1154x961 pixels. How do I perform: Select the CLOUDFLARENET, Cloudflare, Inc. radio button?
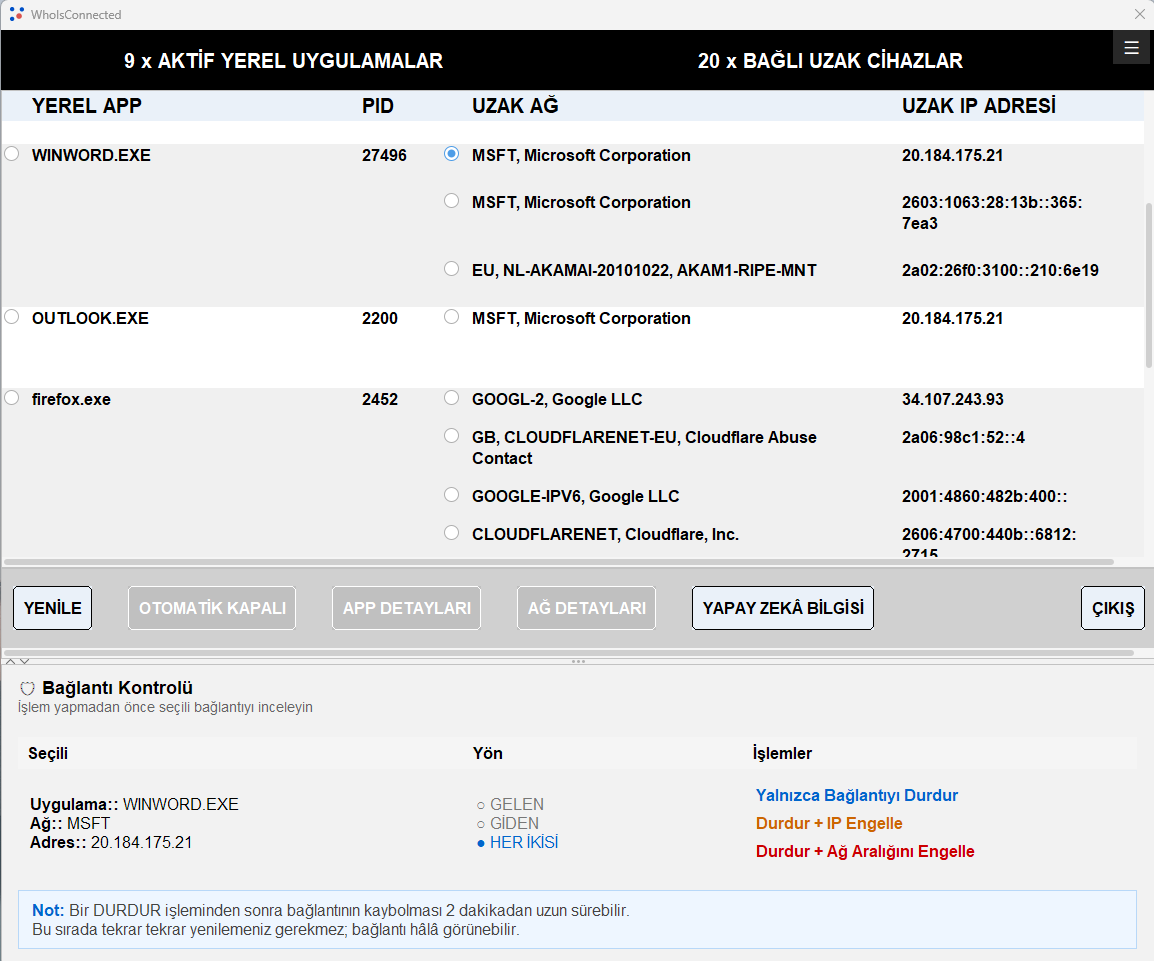(x=452, y=533)
